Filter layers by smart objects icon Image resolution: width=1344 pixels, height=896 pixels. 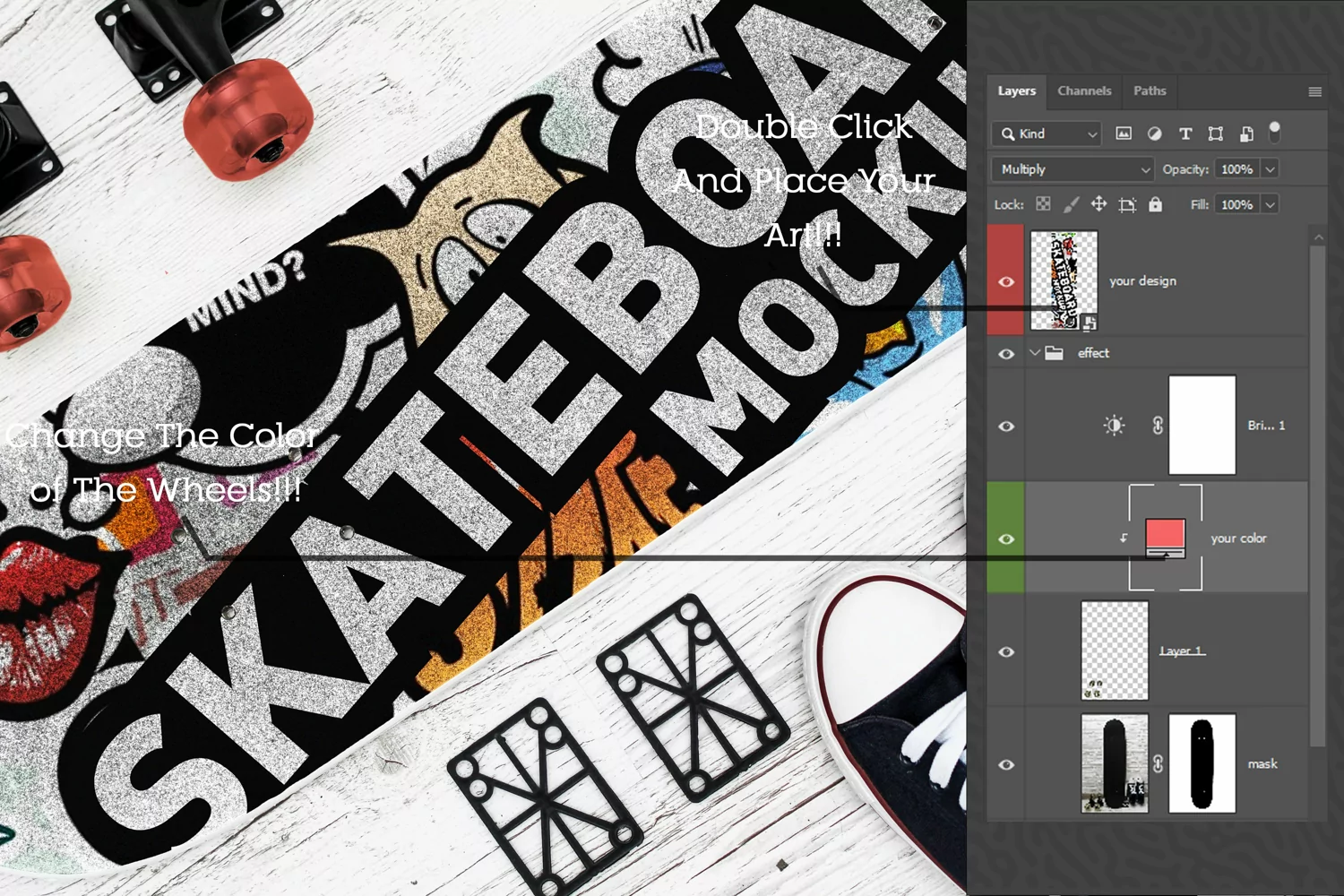coord(1246,134)
